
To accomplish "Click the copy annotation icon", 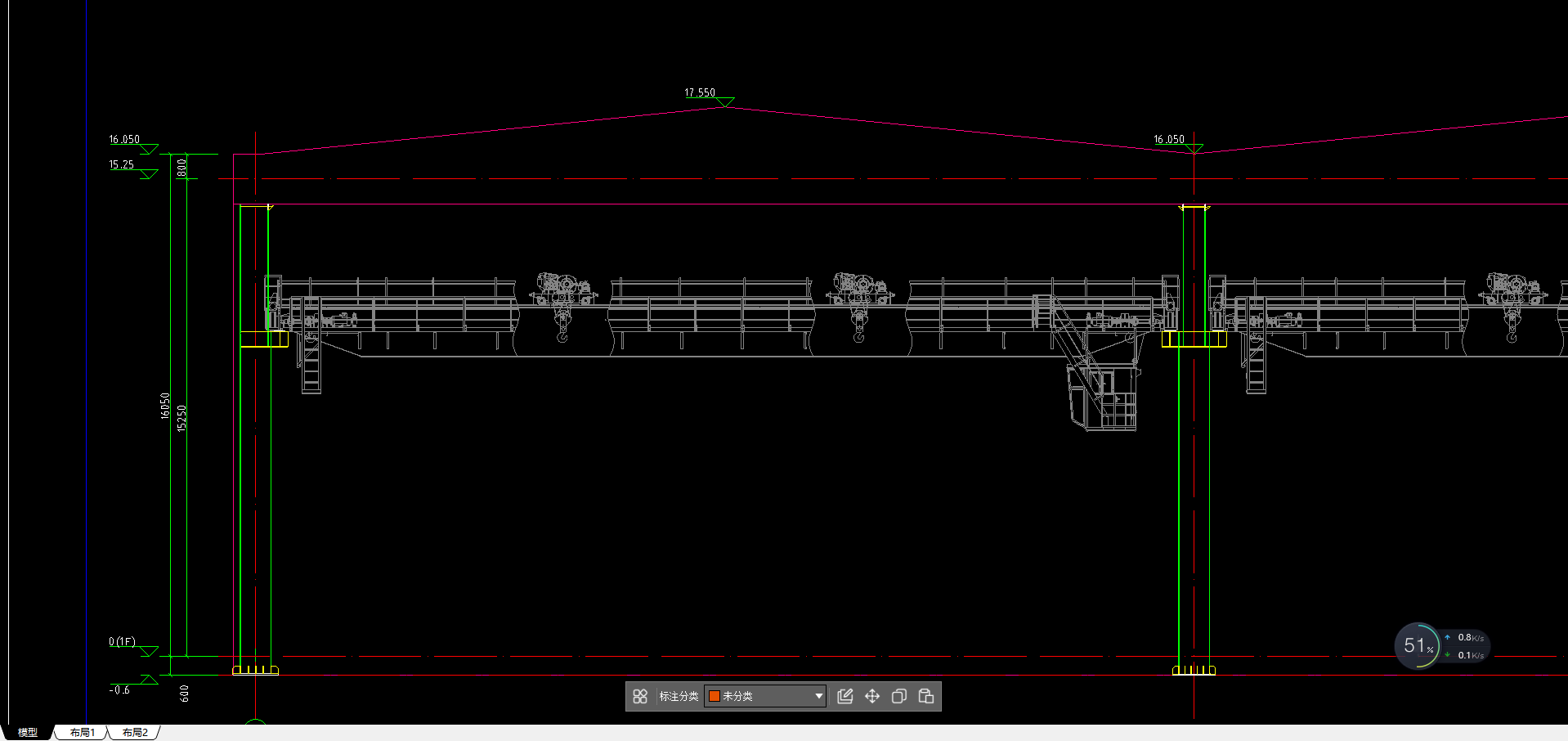I will coord(899,696).
